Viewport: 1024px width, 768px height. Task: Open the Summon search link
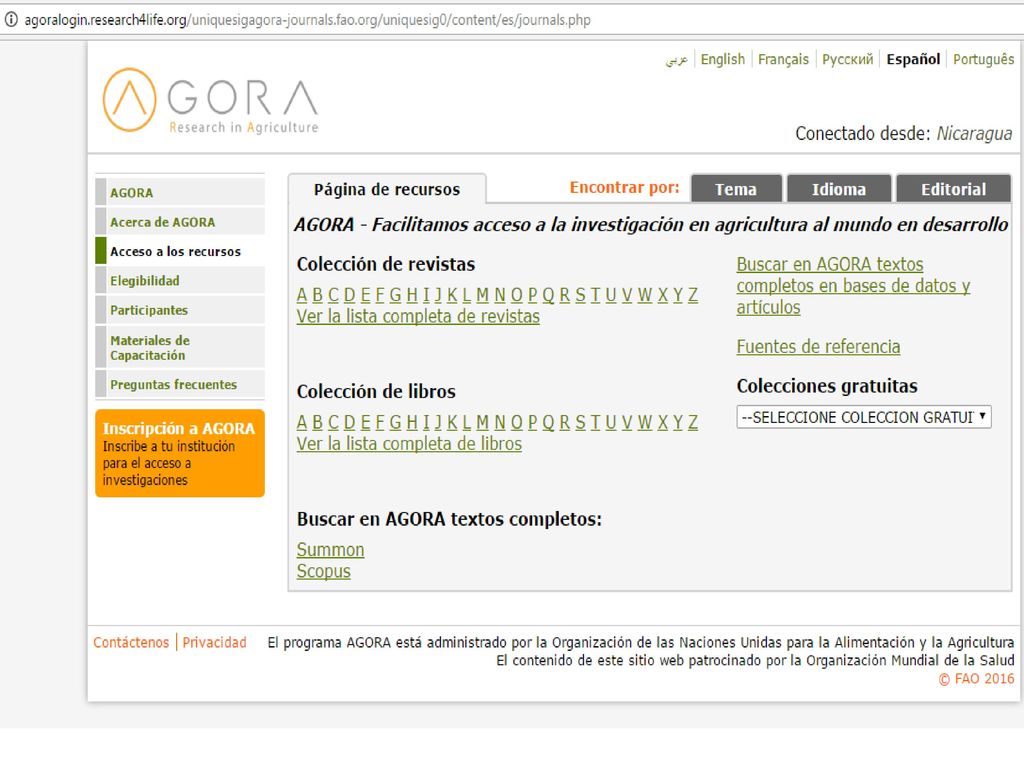pos(330,549)
